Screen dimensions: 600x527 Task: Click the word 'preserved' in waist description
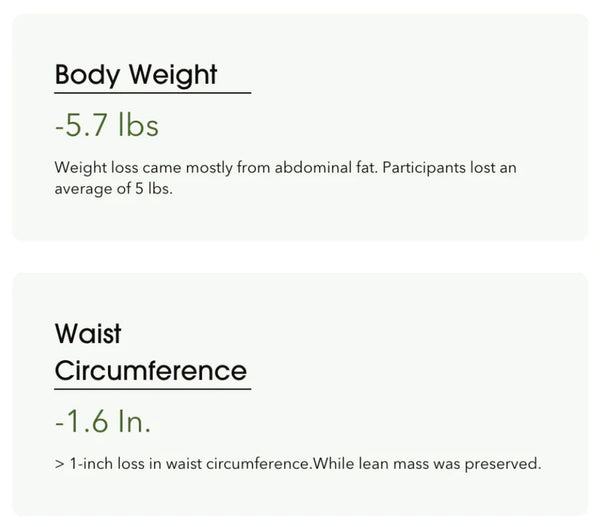(x=501, y=464)
